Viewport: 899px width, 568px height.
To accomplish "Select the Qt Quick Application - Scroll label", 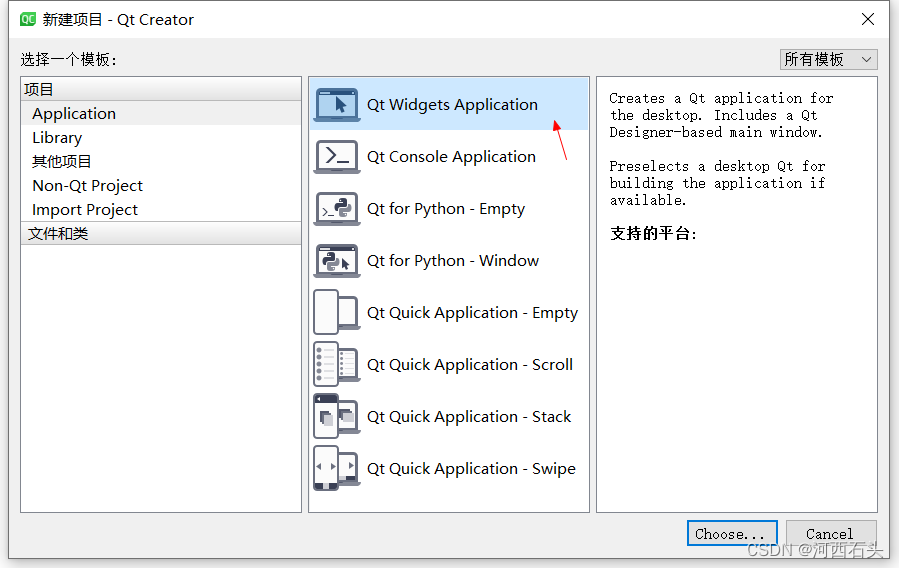I will tap(470, 365).
